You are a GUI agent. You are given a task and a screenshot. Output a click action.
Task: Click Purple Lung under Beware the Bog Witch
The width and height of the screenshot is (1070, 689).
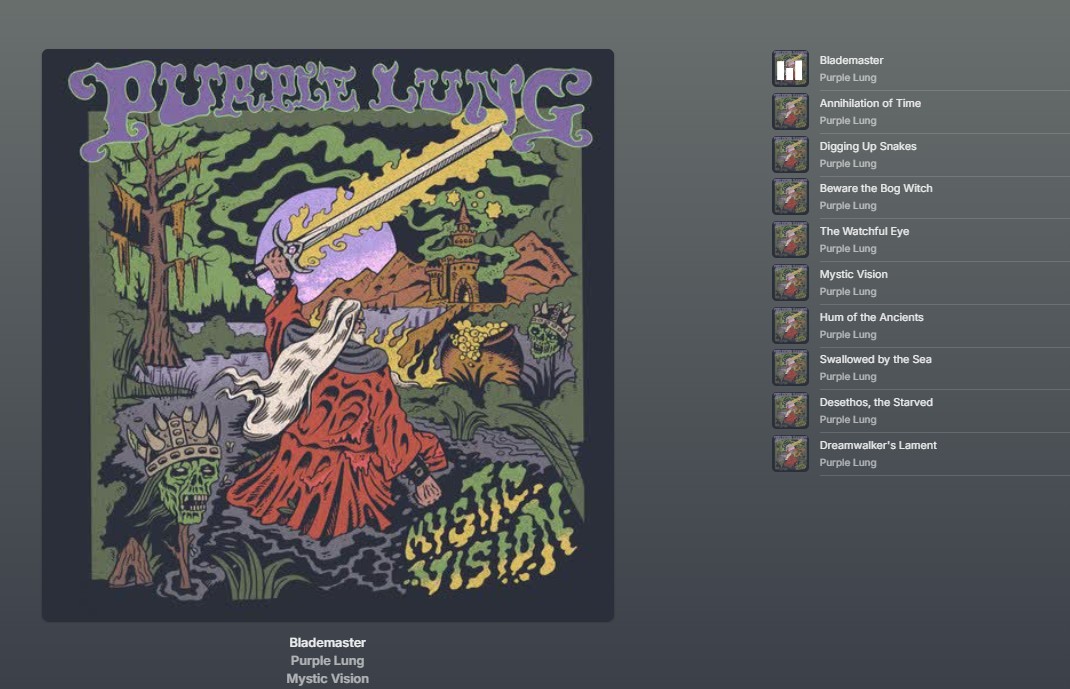click(x=848, y=206)
